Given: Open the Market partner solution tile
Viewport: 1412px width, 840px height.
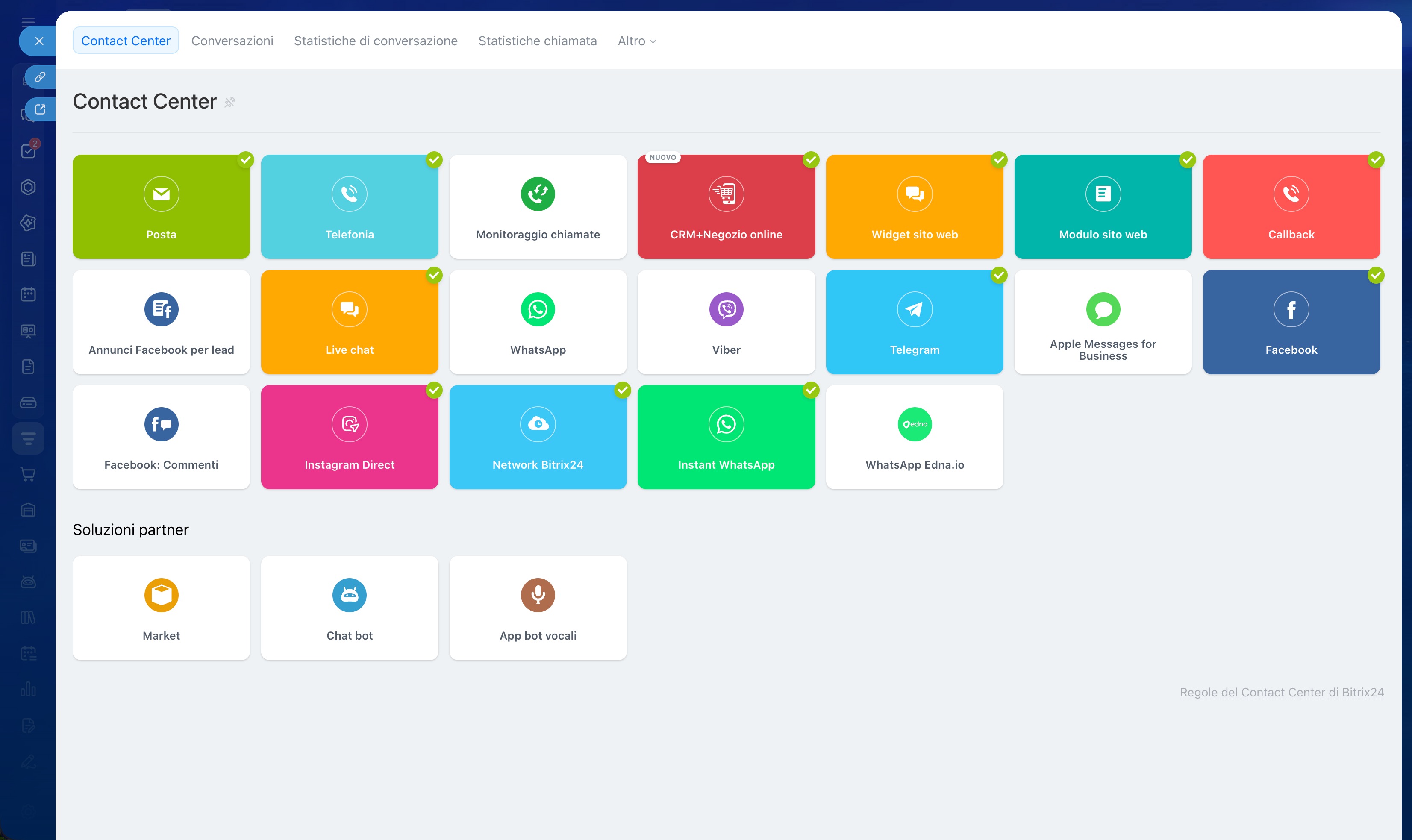Looking at the screenshot, I should coord(161,608).
